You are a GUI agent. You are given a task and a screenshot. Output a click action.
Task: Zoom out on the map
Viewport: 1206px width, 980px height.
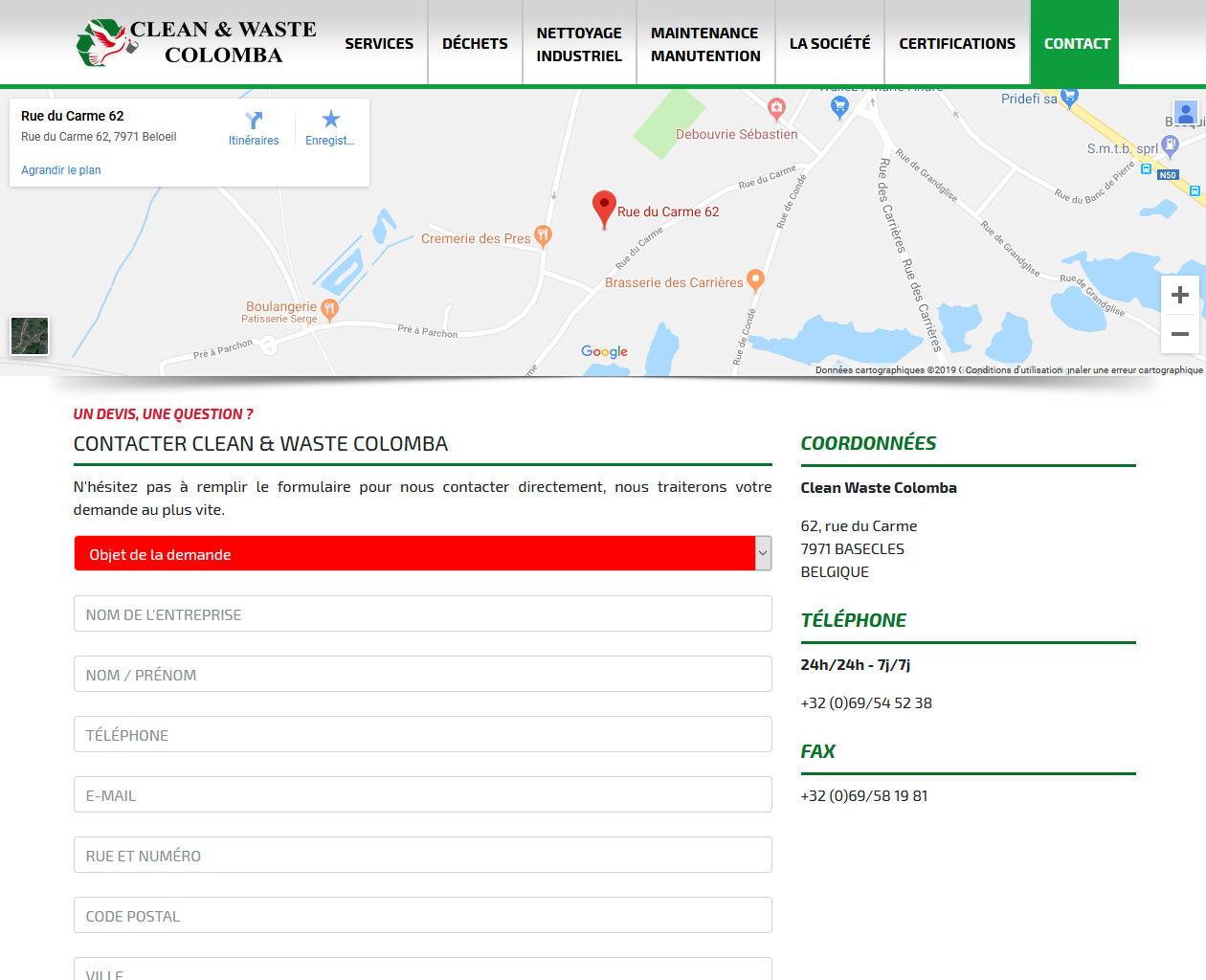[x=1179, y=334]
